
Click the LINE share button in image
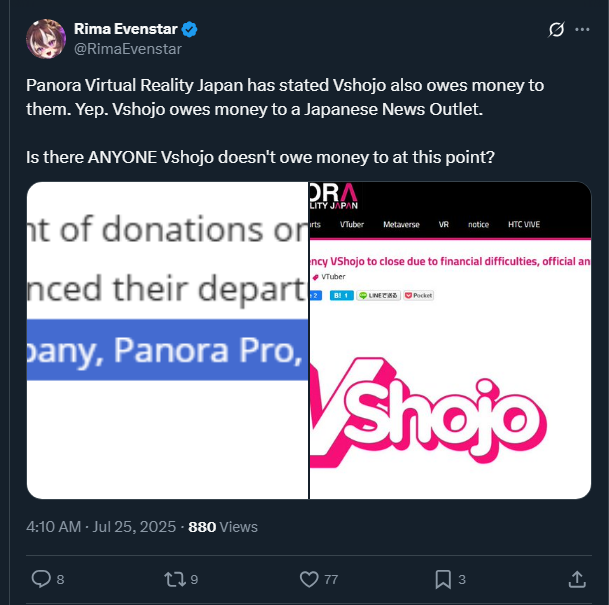tap(379, 296)
